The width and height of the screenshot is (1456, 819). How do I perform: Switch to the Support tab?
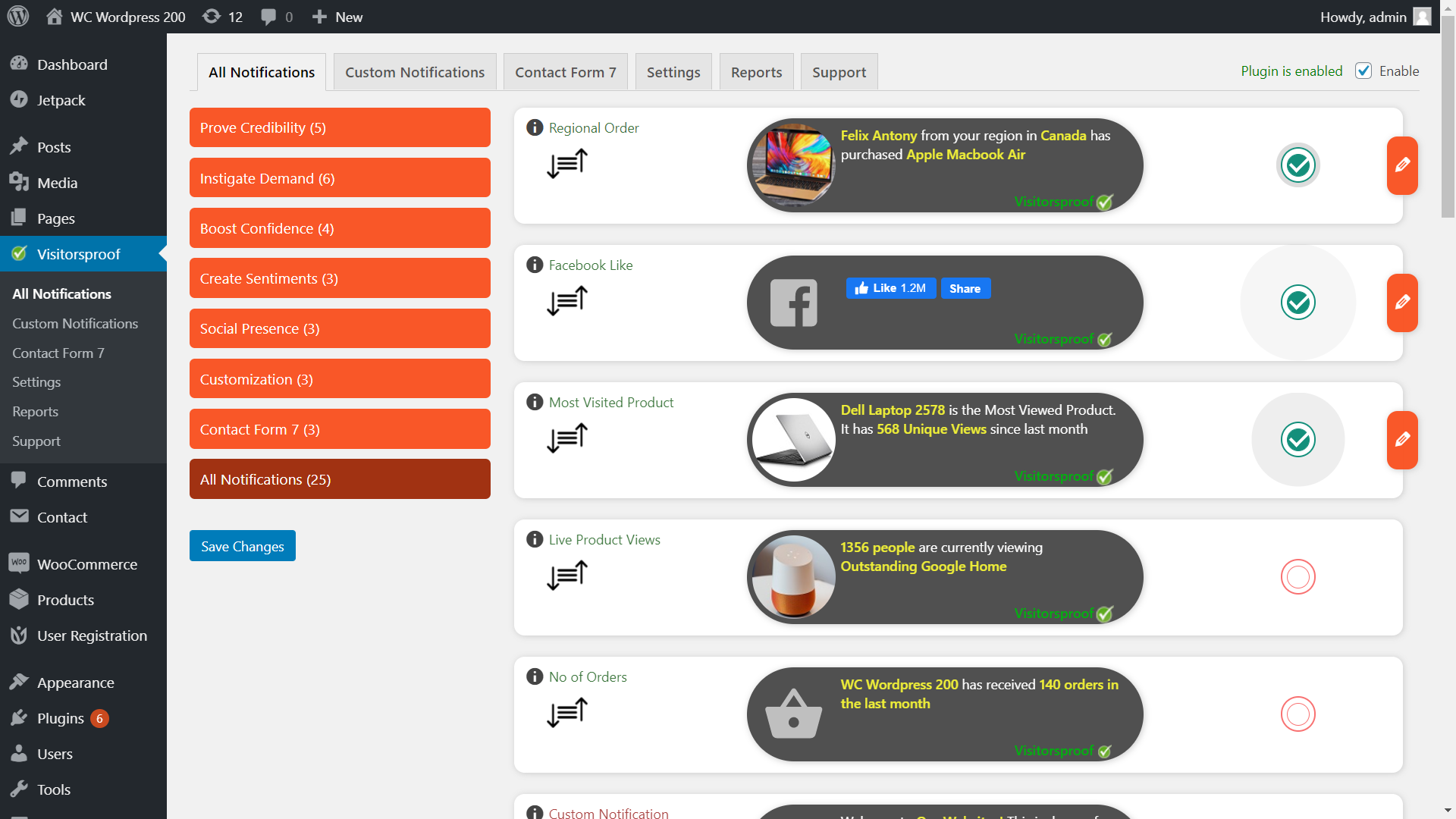pyautogui.click(x=839, y=72)
